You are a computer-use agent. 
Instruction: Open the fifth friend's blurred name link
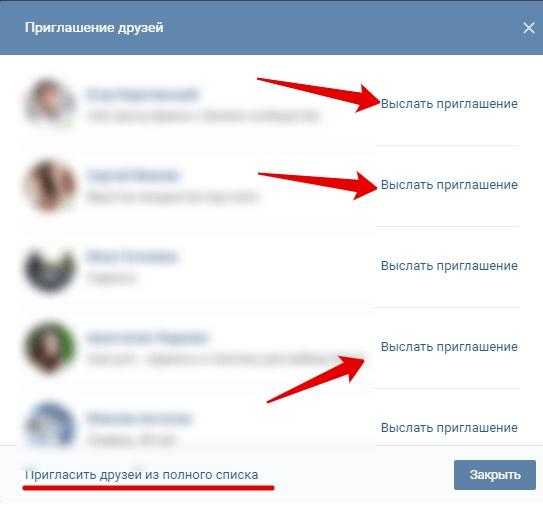click(139, 418)
